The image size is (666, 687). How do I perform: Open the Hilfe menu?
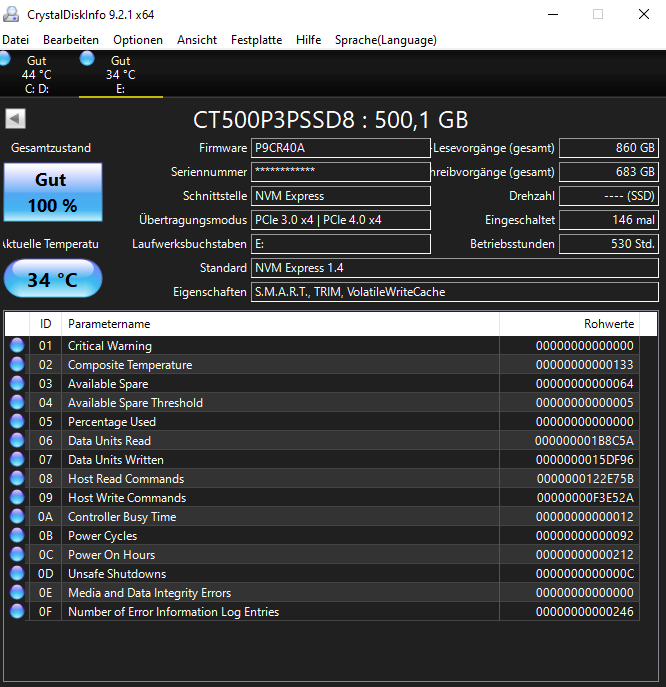(x=308, y=40)
